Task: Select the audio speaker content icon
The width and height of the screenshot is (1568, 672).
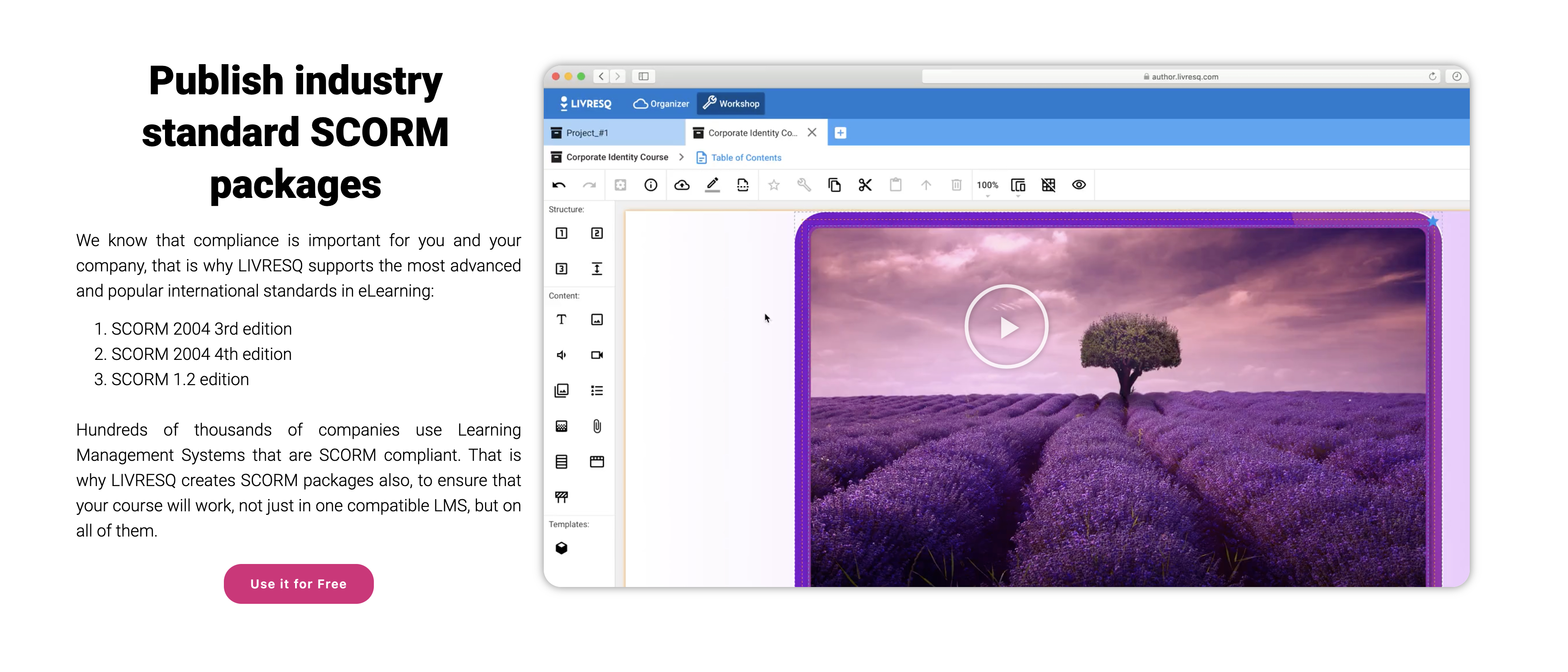Action: [561, 355]
